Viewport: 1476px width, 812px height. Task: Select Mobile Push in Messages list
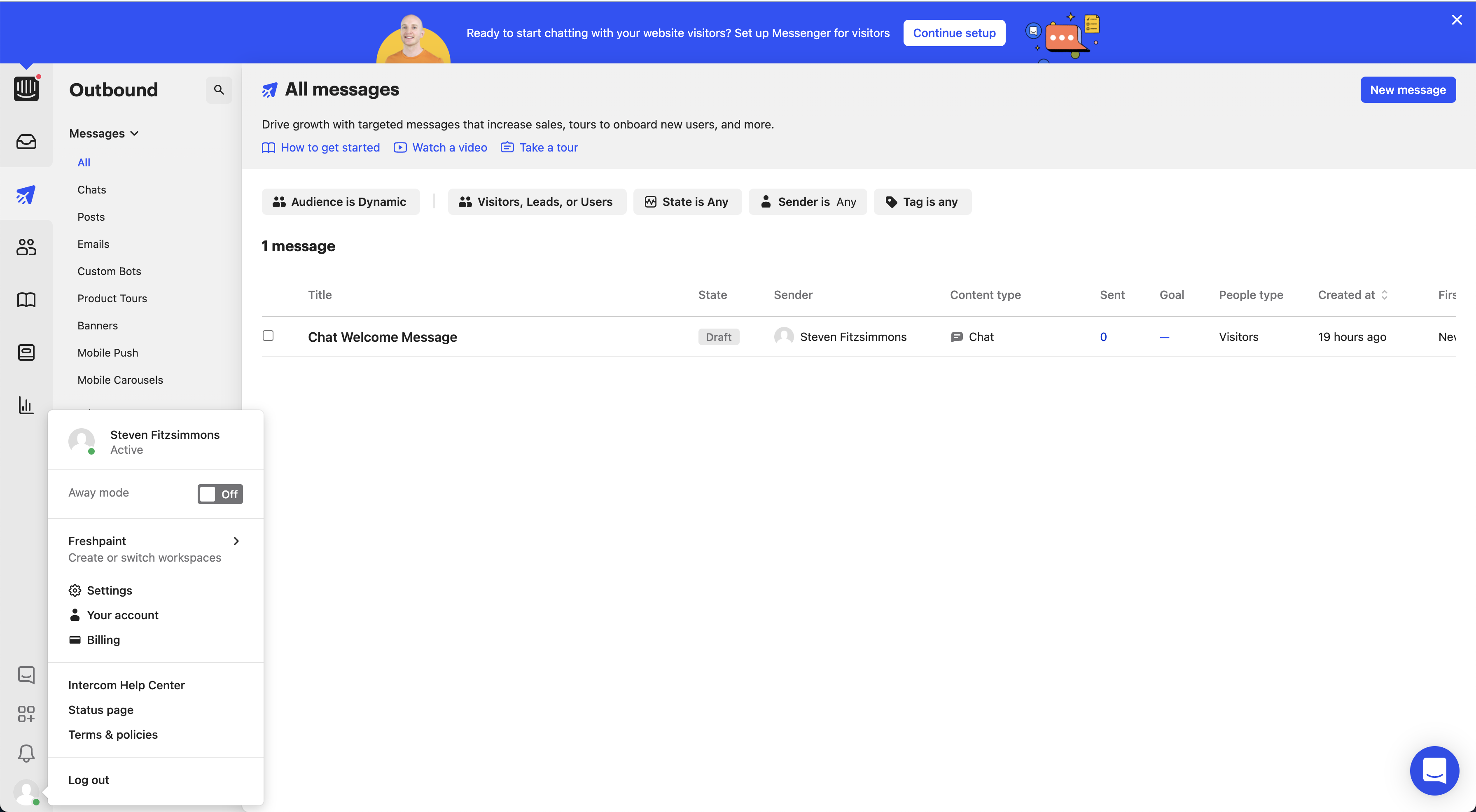[x=108, y=352]
